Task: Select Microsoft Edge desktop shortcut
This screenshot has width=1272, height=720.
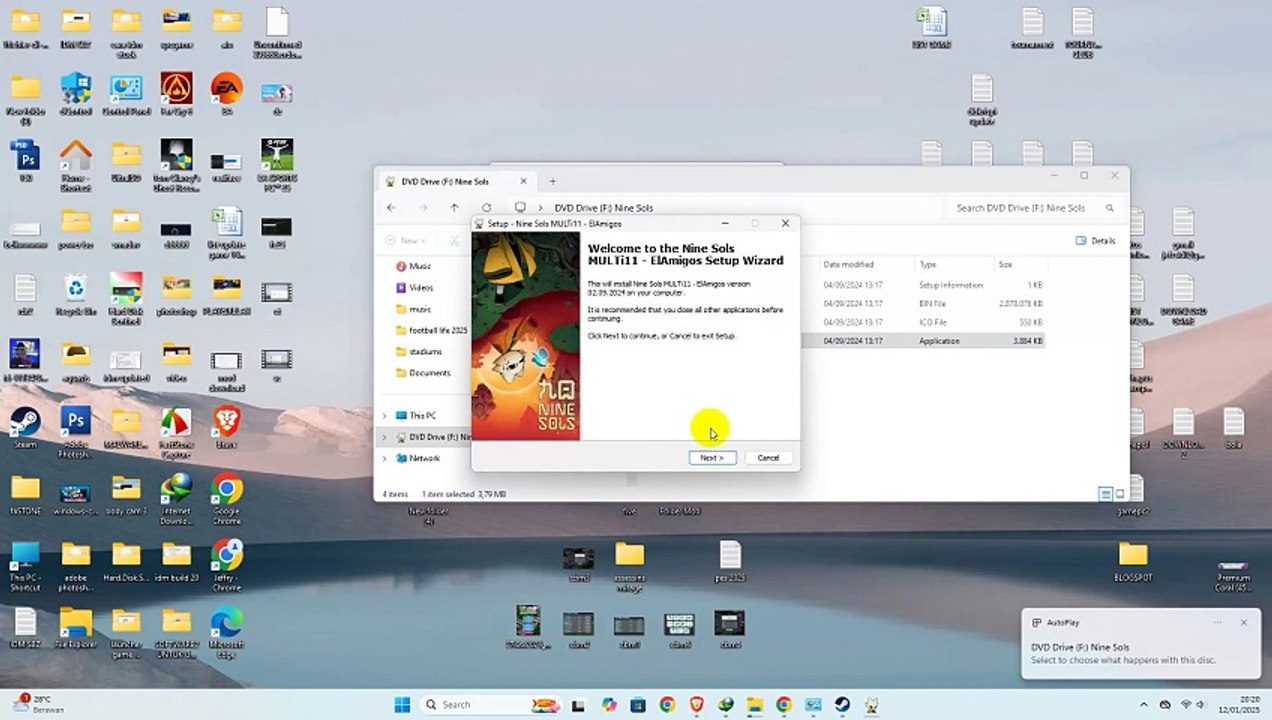Action: (227, 632)
